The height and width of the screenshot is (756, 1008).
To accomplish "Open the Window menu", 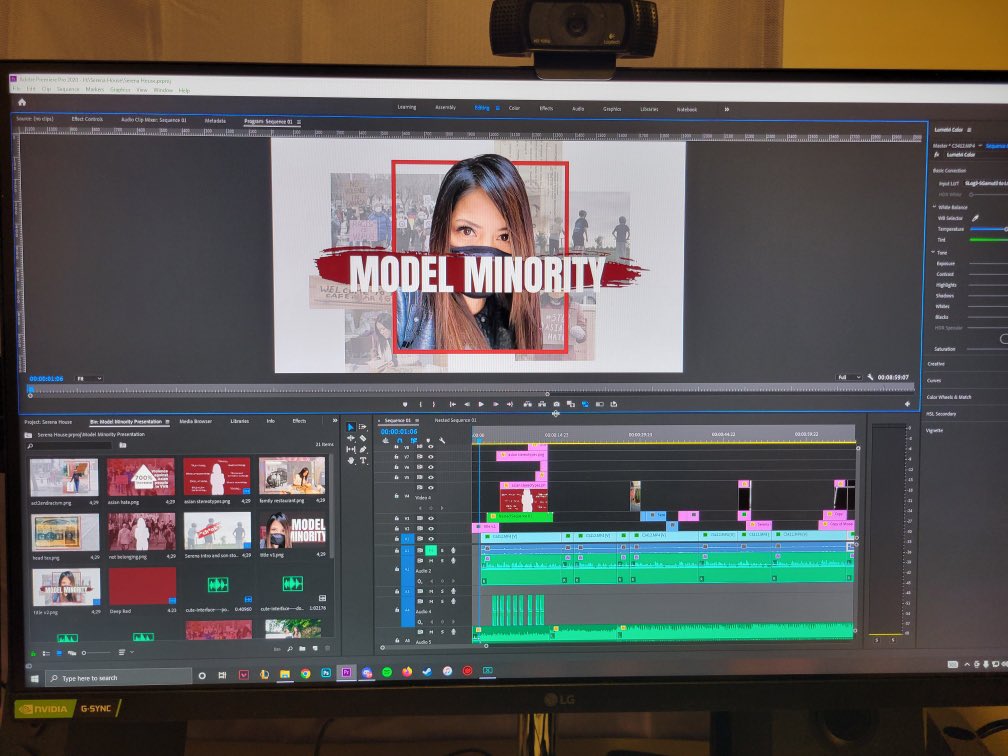I will click(163, 90).
